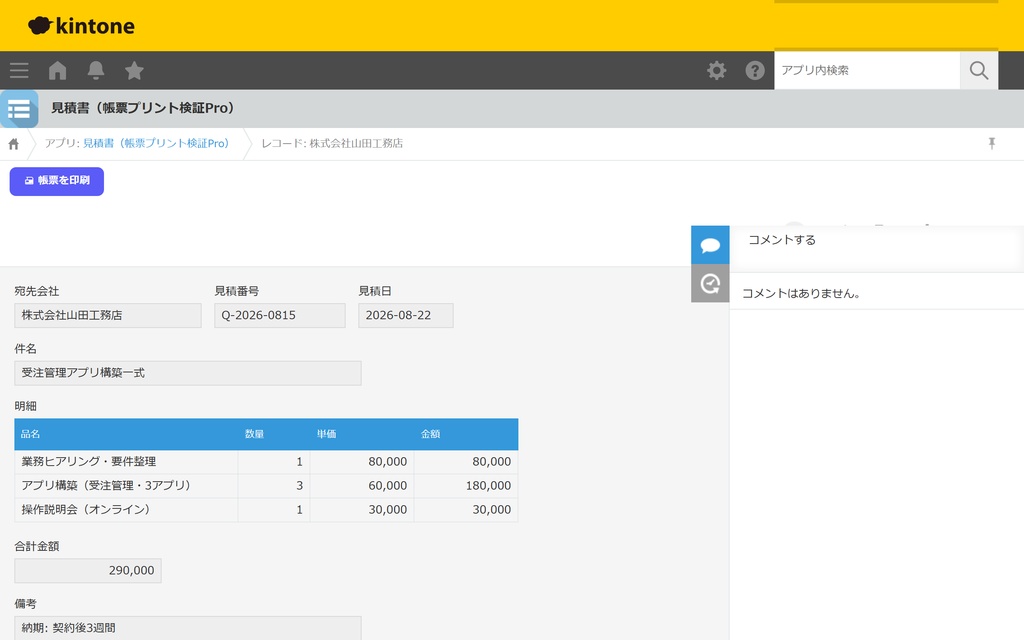Click 帳票を印刷 button
This screenshot has height=640, width=1024.
click(57, 181)
